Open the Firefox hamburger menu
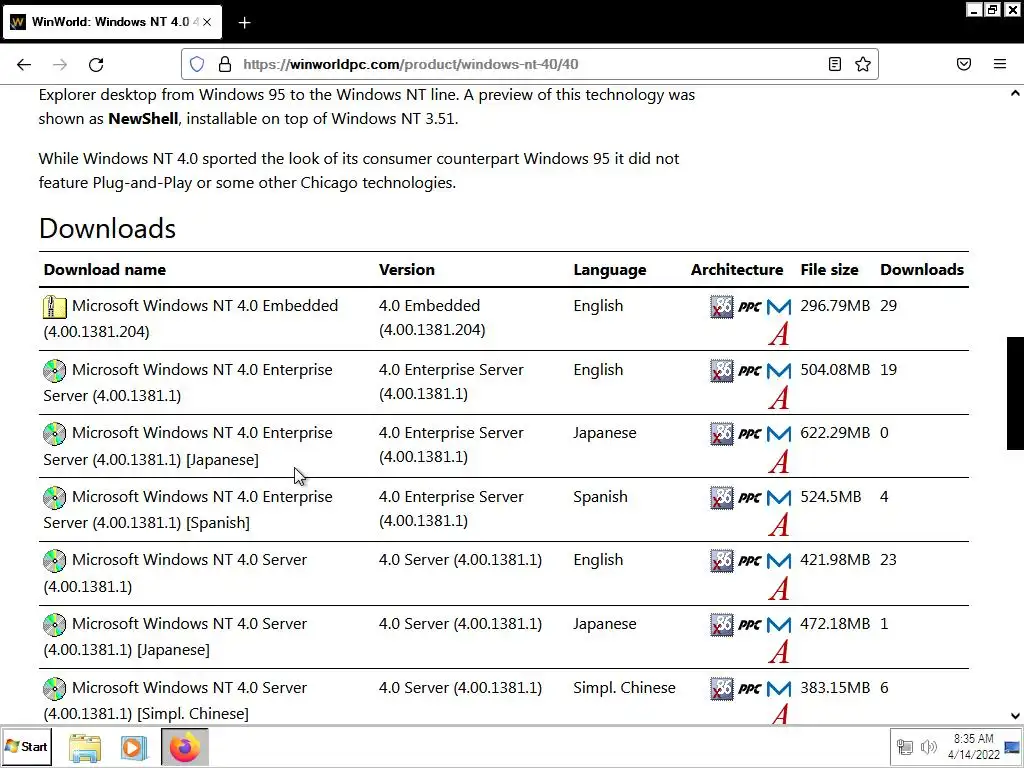1024x768 pixels. coord(1000,64)
